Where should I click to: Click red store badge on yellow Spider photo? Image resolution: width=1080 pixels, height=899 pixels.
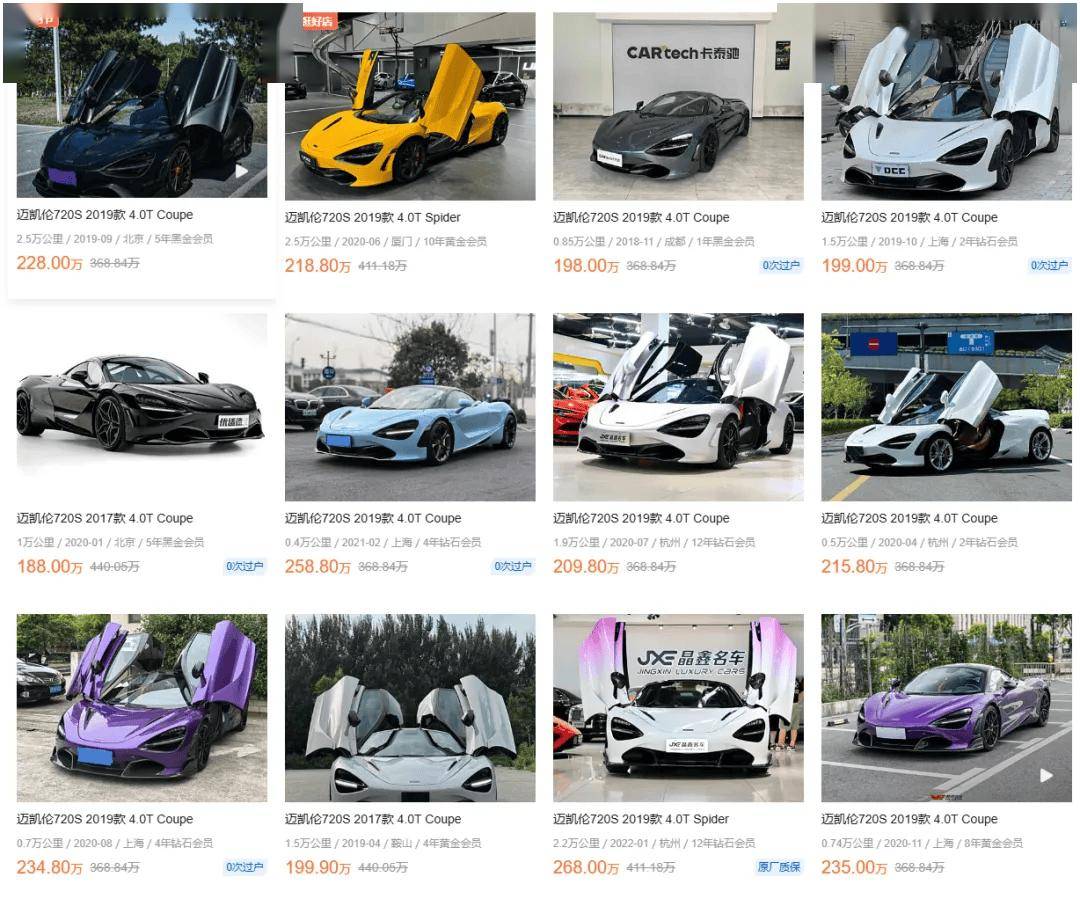point(318,21)
